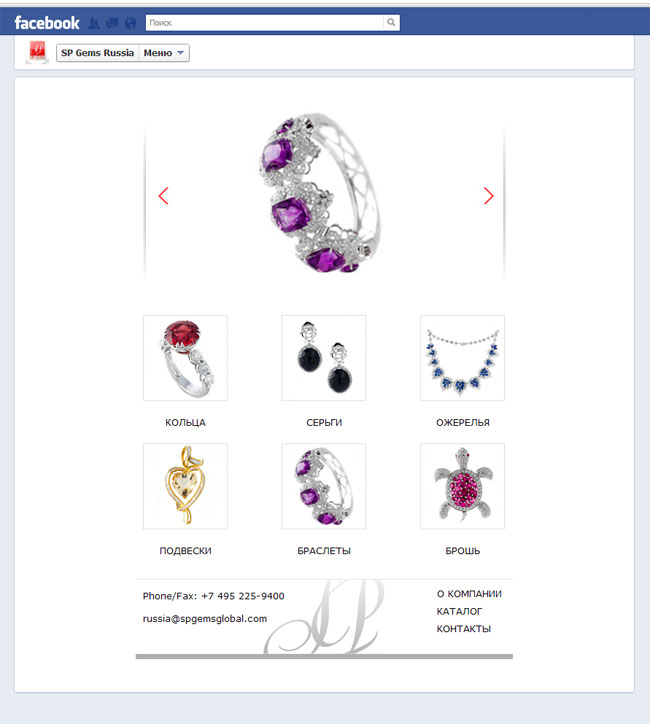Viewport: 650px width, 724px height.
Task: Open the ОЖЕРЕЛЬЯ necklace thumbnail
Action: pos(462,358)
